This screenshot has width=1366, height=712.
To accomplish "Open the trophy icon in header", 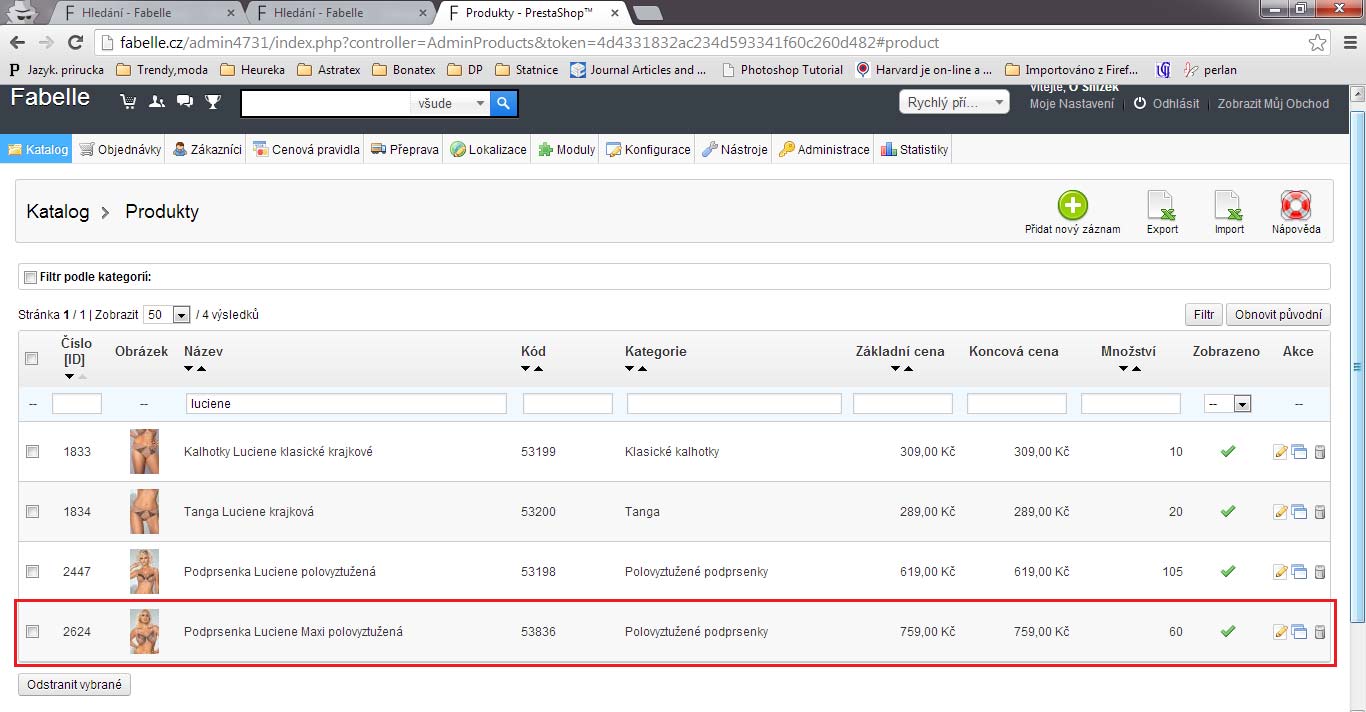I will point(213,101).
